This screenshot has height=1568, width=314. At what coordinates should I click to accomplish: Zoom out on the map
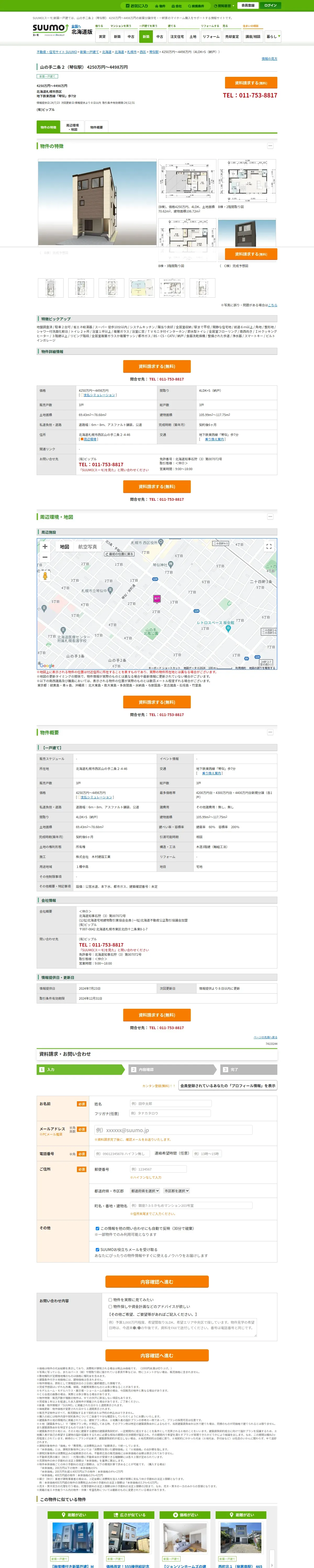pyautogui.click(x=44, y=557)
